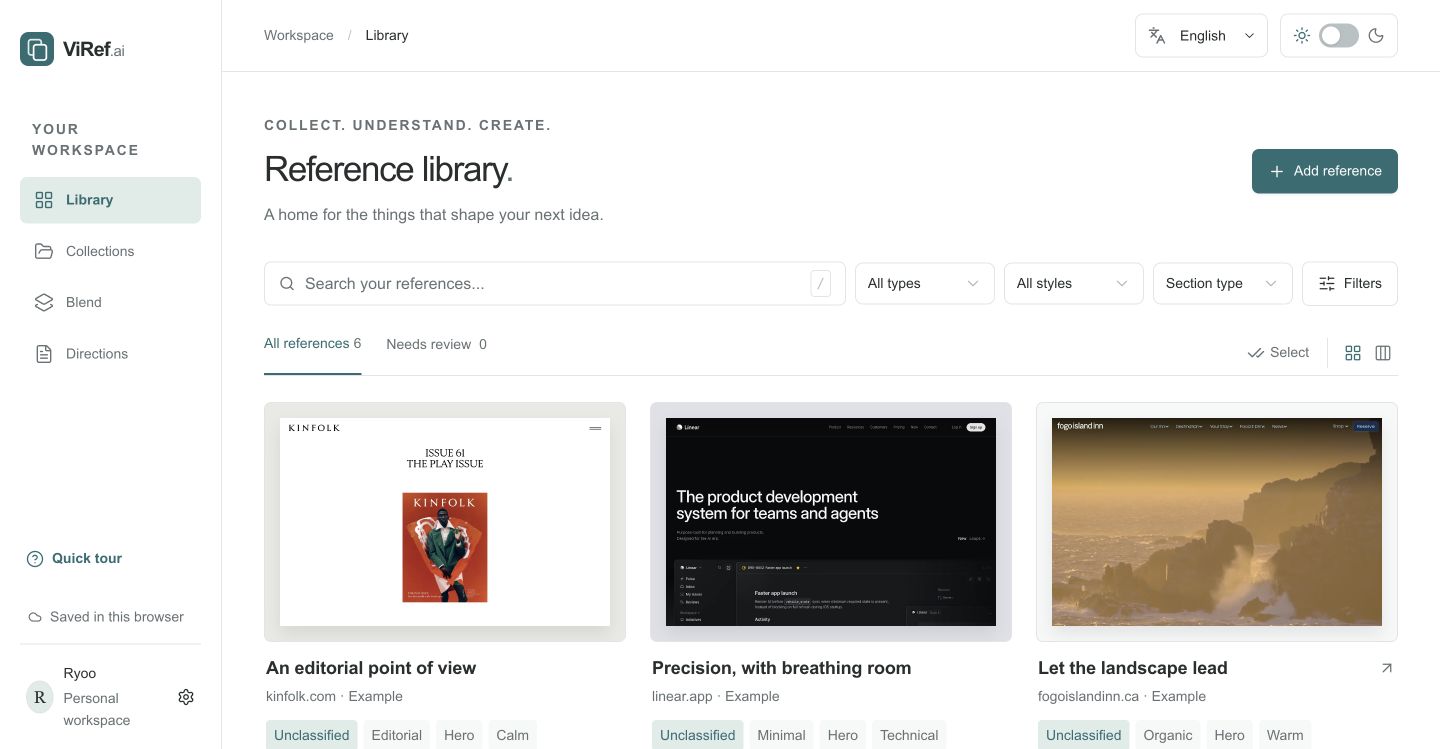Click the Calm tag on Kinfolk card
1440x749 pixels.
[x=512, y=735]
